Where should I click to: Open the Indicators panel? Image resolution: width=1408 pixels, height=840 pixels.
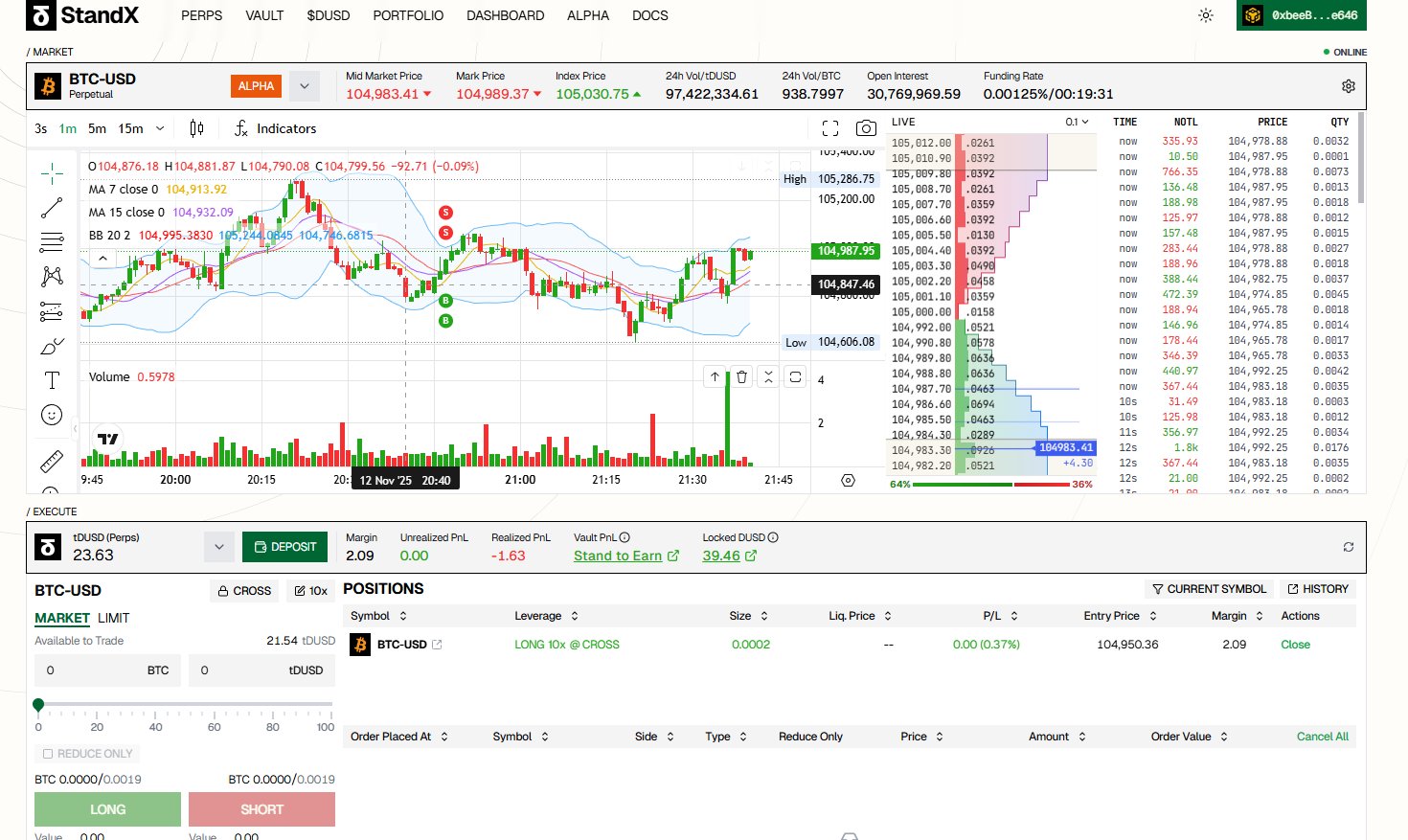pyautogui.click(x=276, y=128)
